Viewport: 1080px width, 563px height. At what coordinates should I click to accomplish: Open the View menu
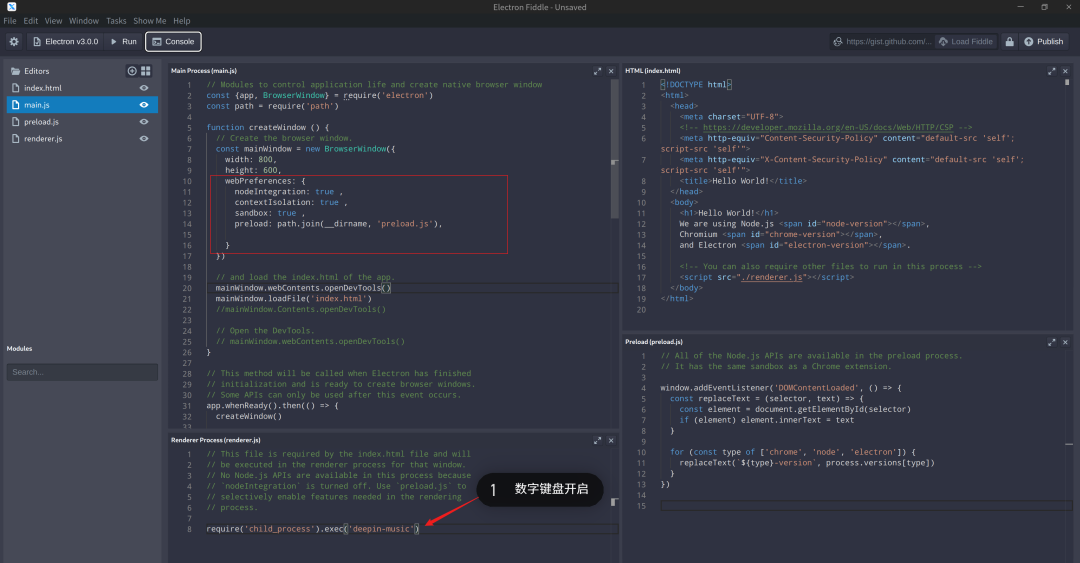click(53, 21)
